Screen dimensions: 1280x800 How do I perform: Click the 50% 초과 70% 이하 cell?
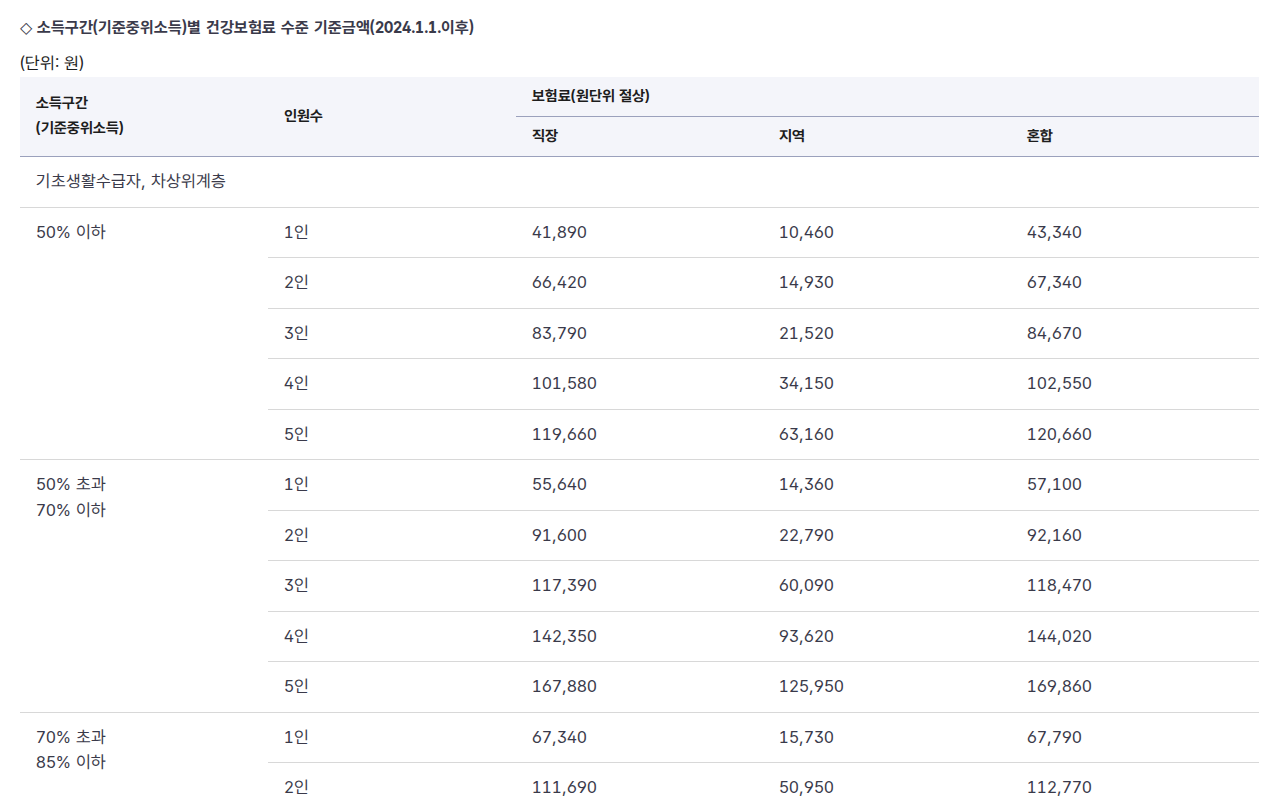(71, 497)
